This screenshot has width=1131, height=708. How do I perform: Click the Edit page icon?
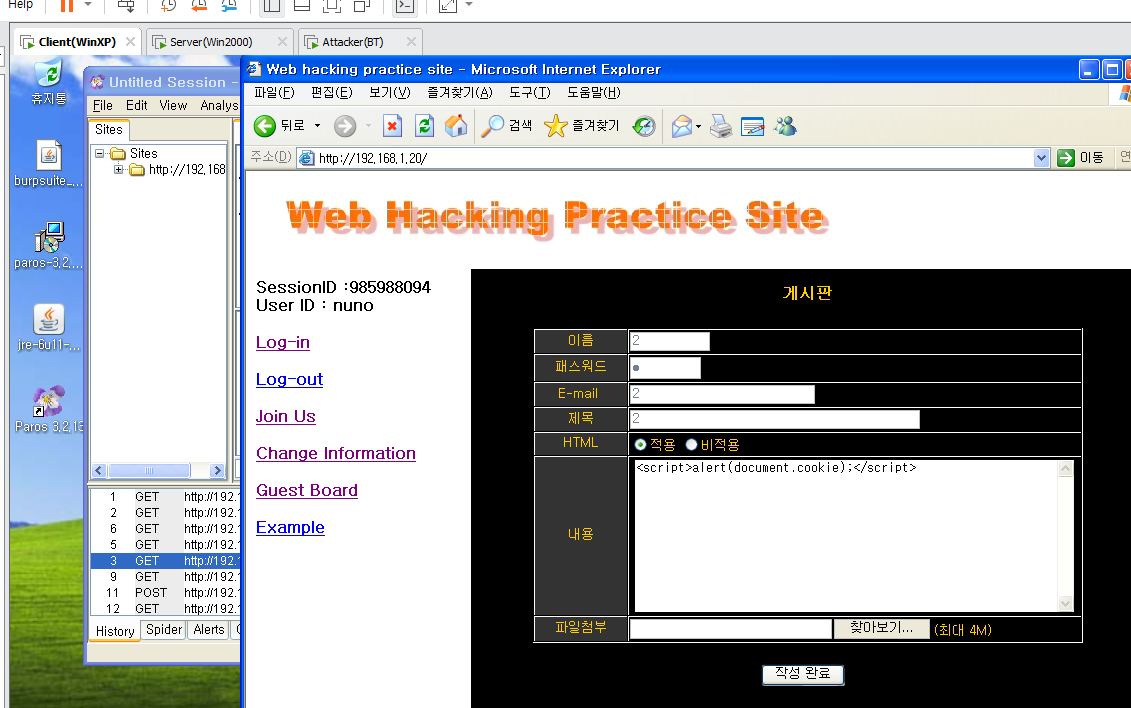752,127
